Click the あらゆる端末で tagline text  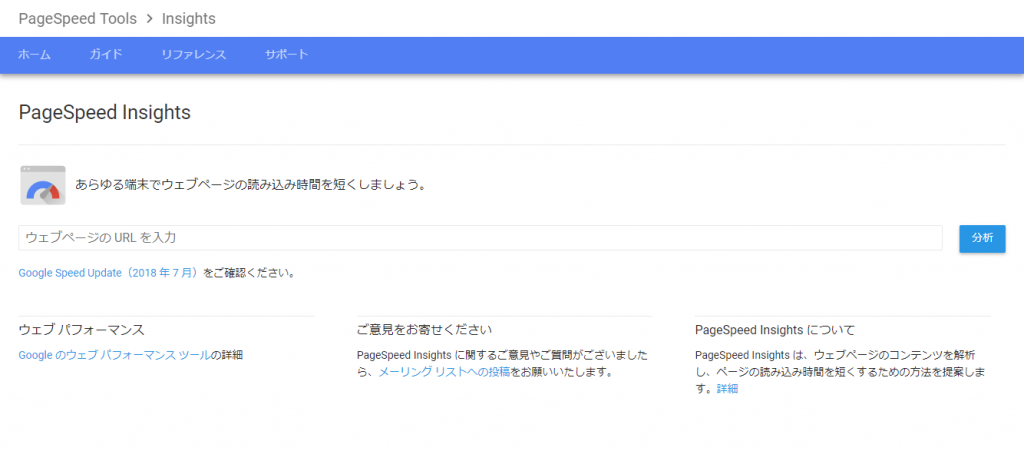250,185
